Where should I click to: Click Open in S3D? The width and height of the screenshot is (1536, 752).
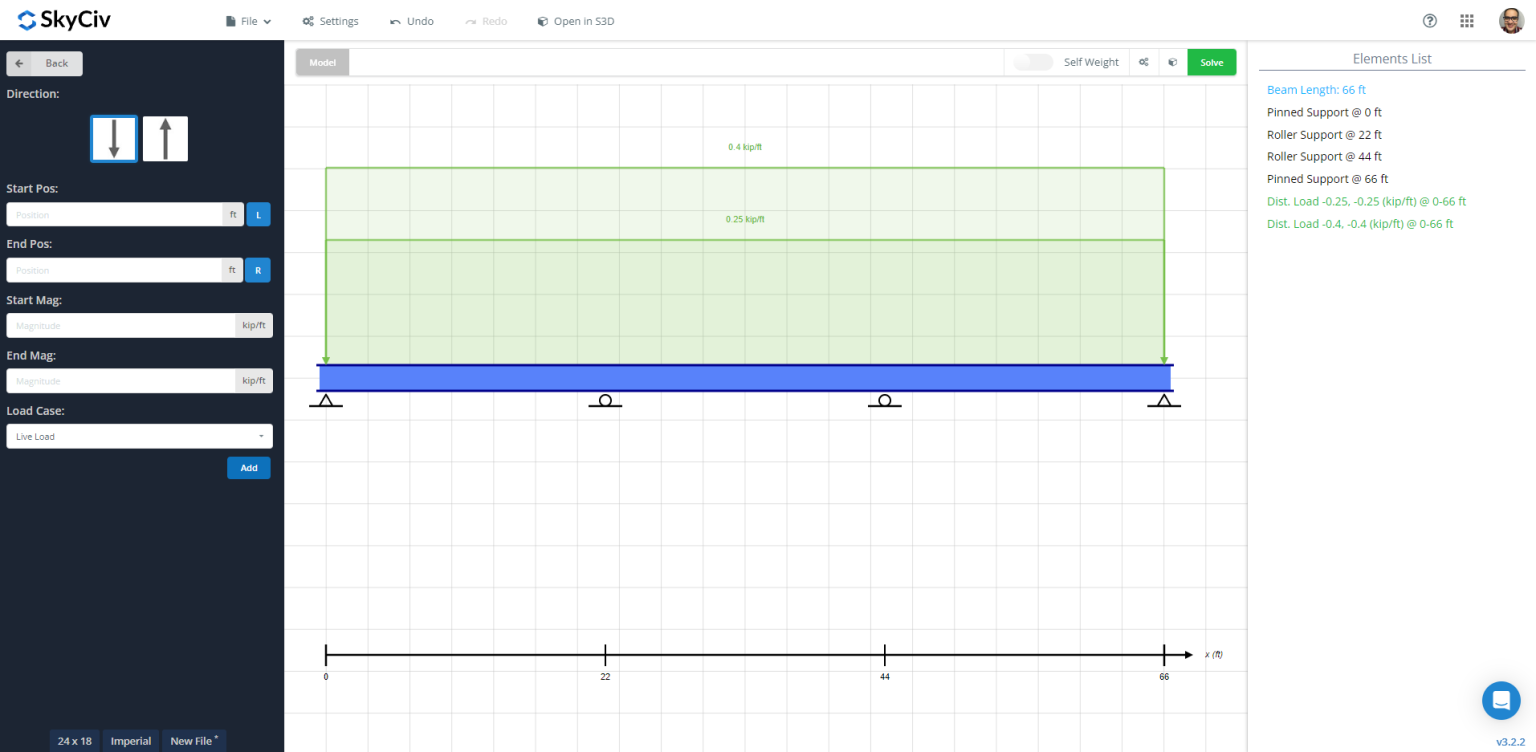click(575, 21)
